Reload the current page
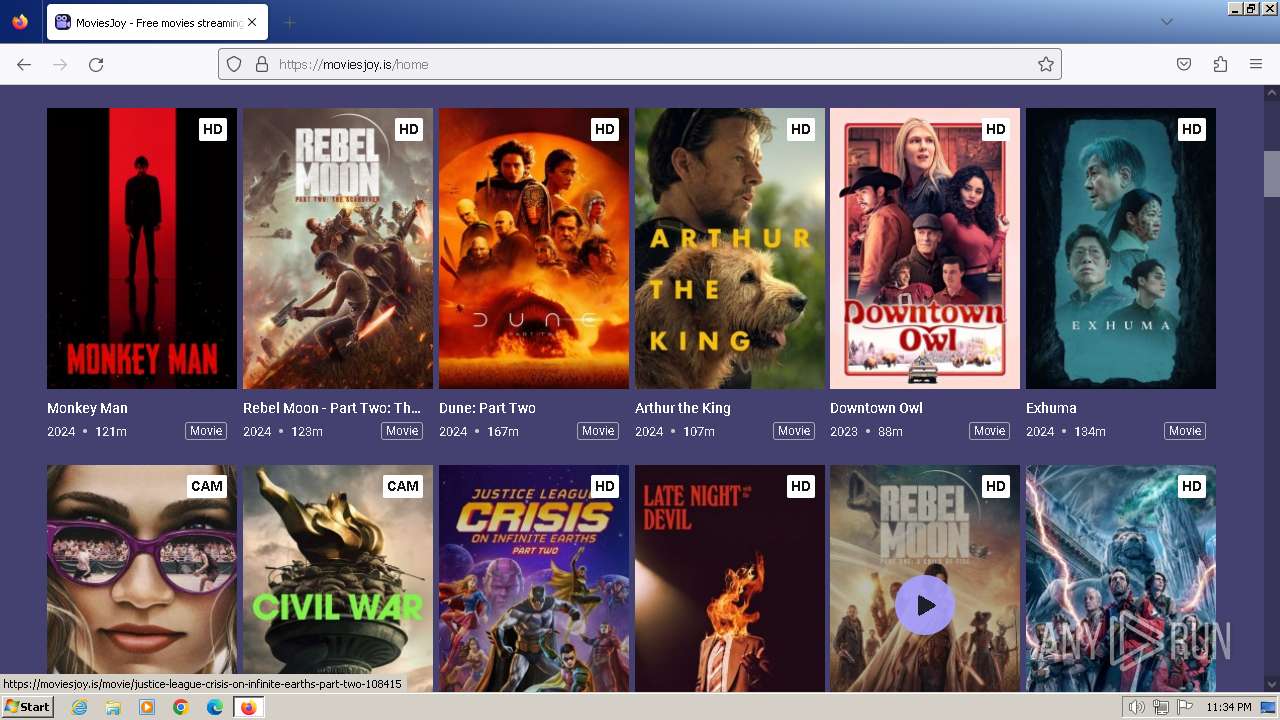Viewport: 1280px width, 720px height. [96, 64]
